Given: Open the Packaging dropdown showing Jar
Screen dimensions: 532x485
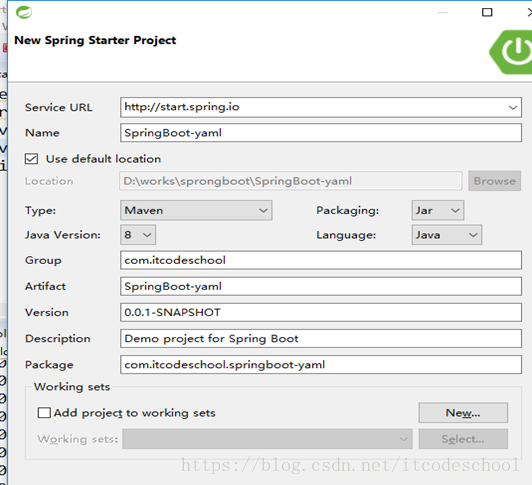Looking at the screenshot, I should pos(438,210).
